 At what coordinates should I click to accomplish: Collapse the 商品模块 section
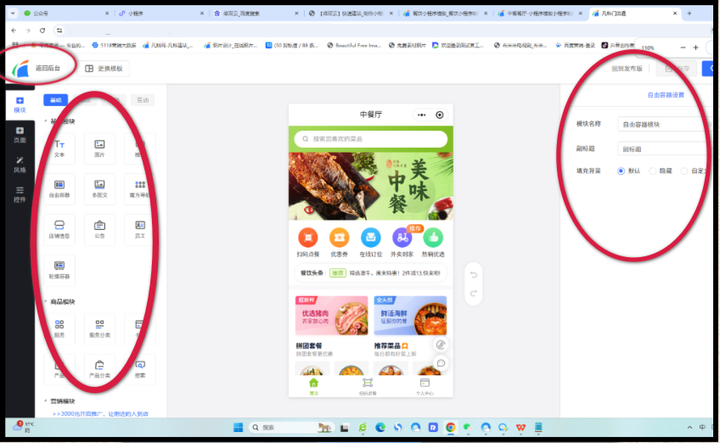point(45,302)
